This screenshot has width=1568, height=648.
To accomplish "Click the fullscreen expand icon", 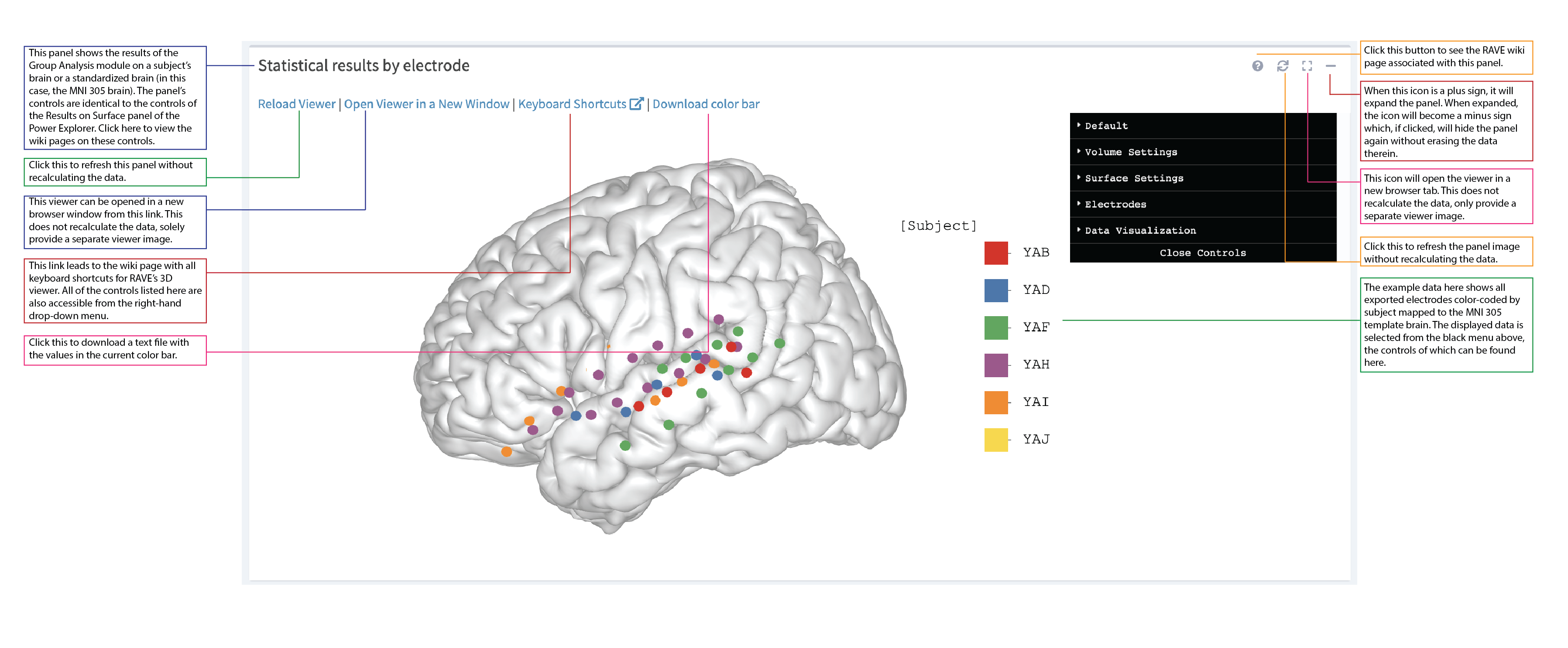I will point(1306,66).
